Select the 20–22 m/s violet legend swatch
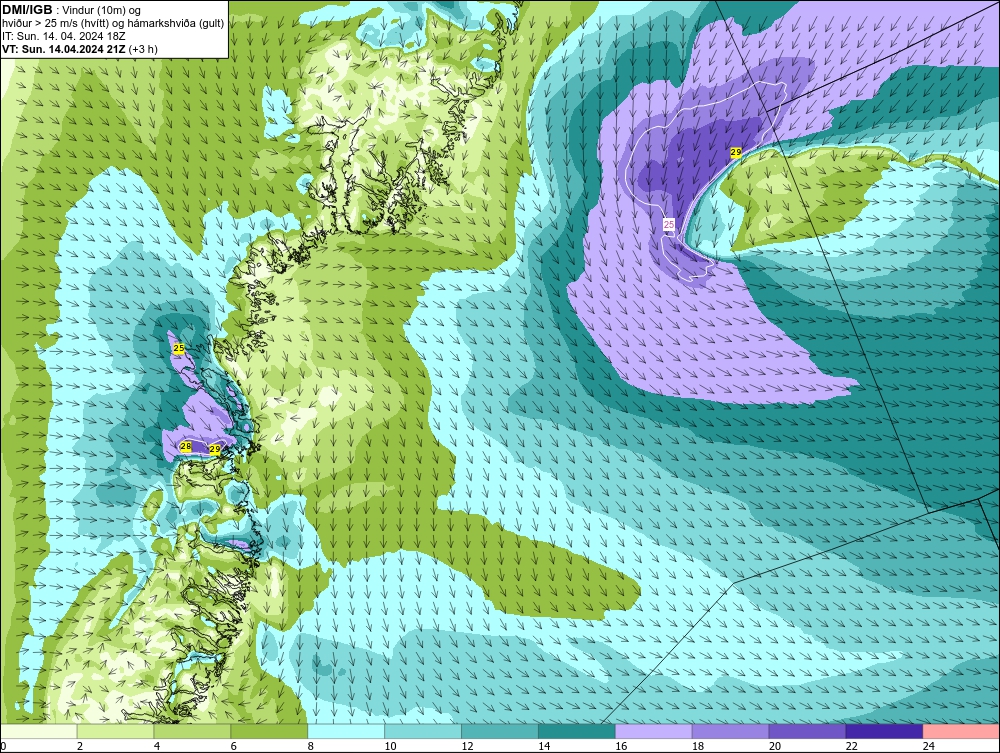 tap(807, 731)
